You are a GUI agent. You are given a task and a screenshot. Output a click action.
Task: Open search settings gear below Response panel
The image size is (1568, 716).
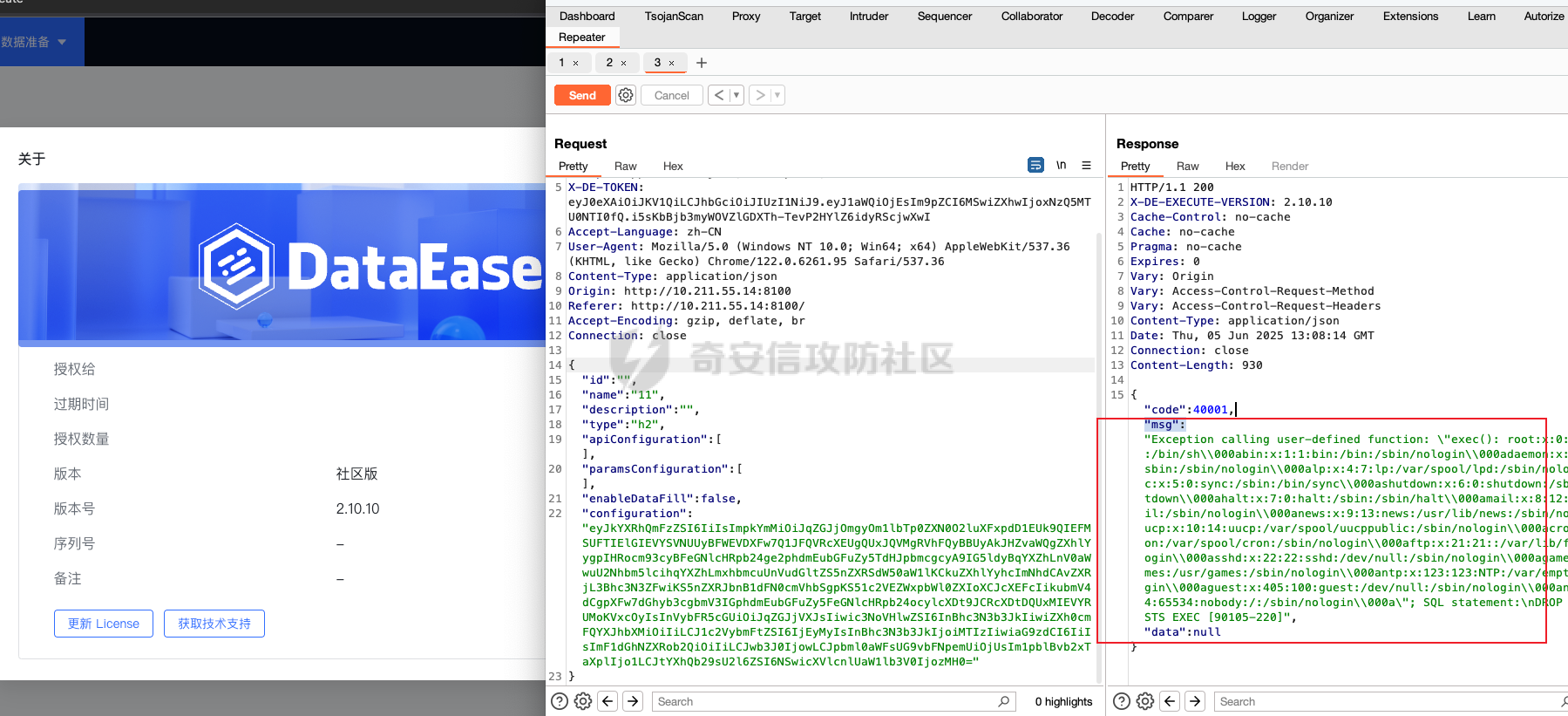(x=1145, y=701)
